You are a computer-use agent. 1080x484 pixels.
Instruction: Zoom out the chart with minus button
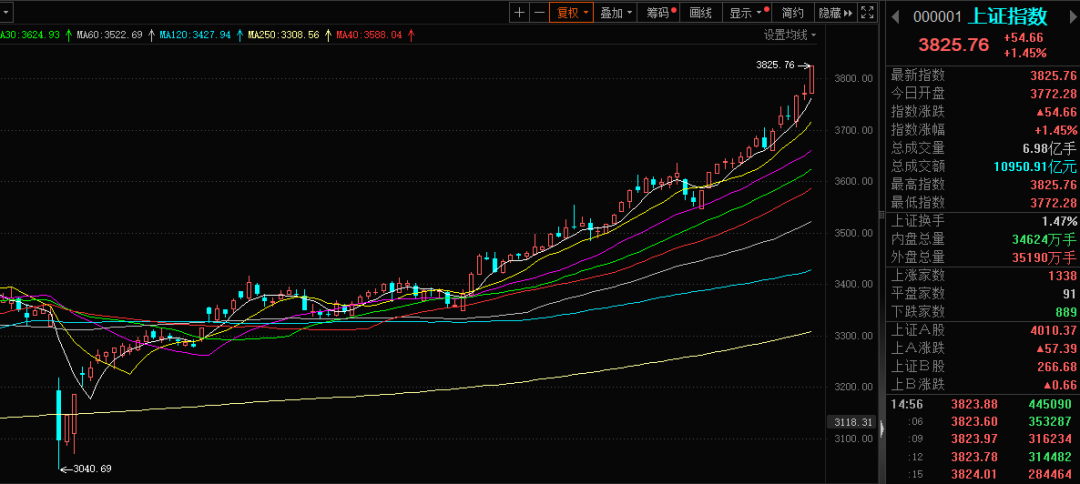click(x=539, y=12)
